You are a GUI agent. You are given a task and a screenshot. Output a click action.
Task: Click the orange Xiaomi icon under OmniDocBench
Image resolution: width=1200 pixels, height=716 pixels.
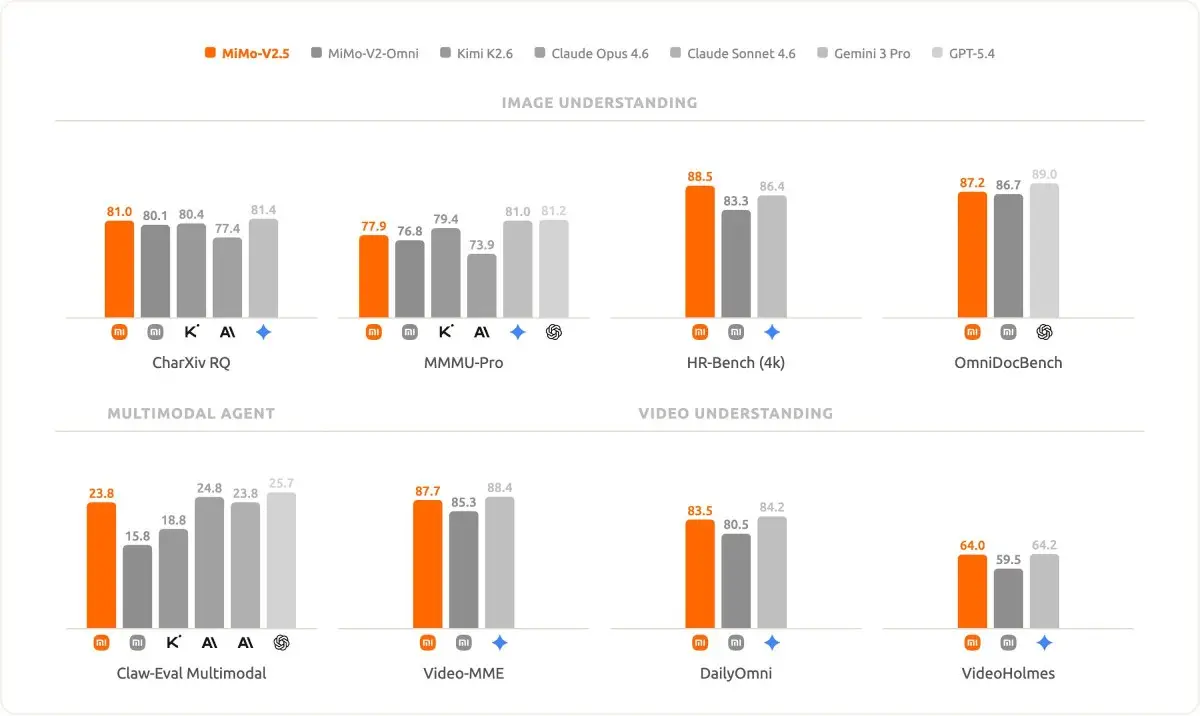[x=972, y=332]
